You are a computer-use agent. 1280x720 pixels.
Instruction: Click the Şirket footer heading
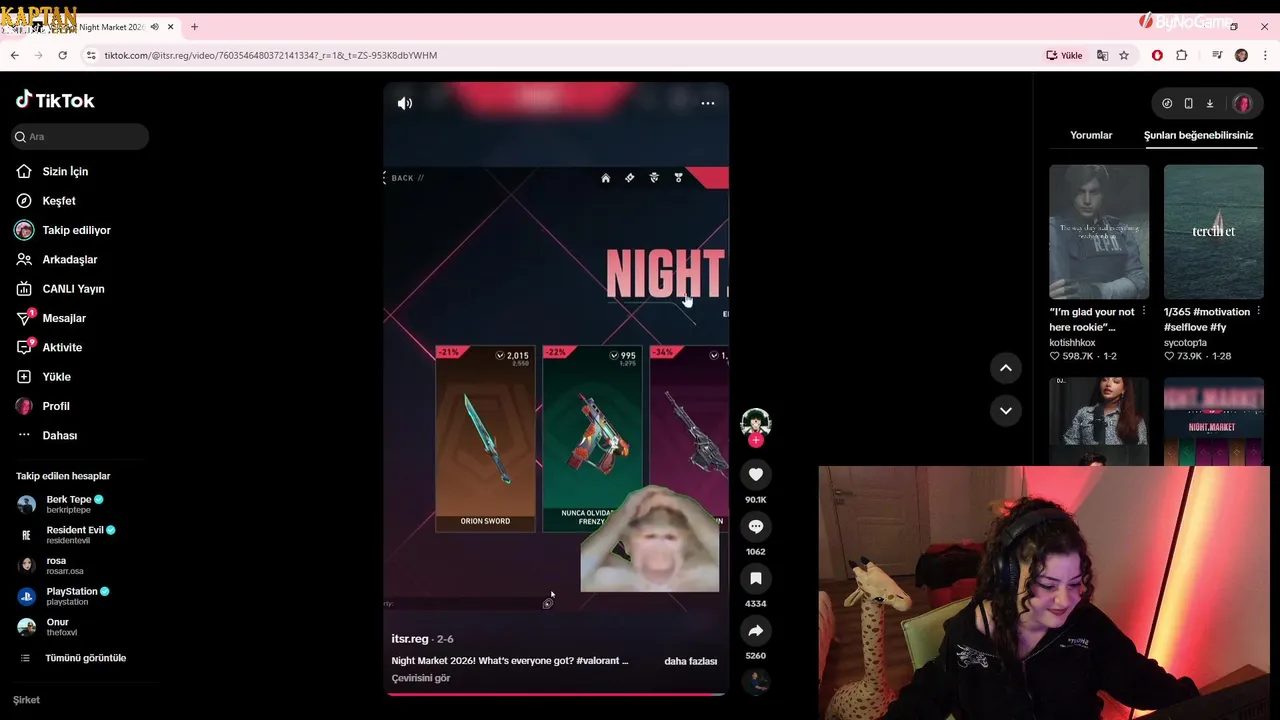point(27,700)
